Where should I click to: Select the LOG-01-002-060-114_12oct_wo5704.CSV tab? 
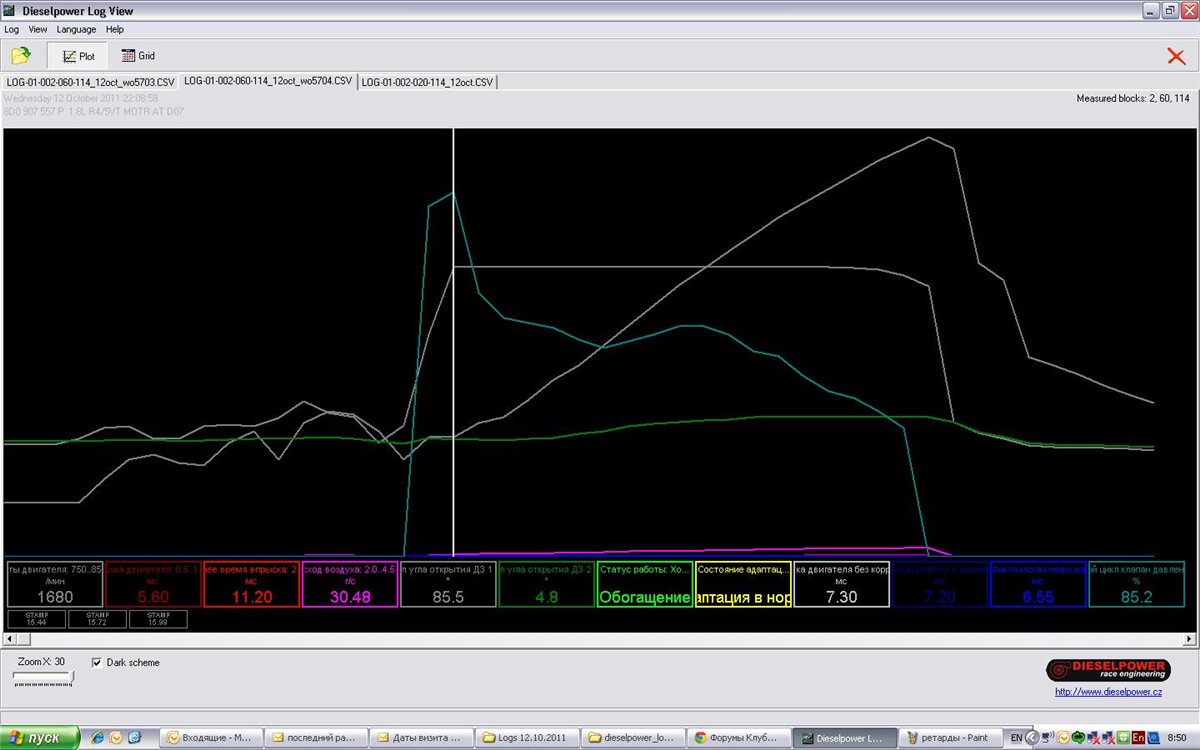tap(268, 81)
